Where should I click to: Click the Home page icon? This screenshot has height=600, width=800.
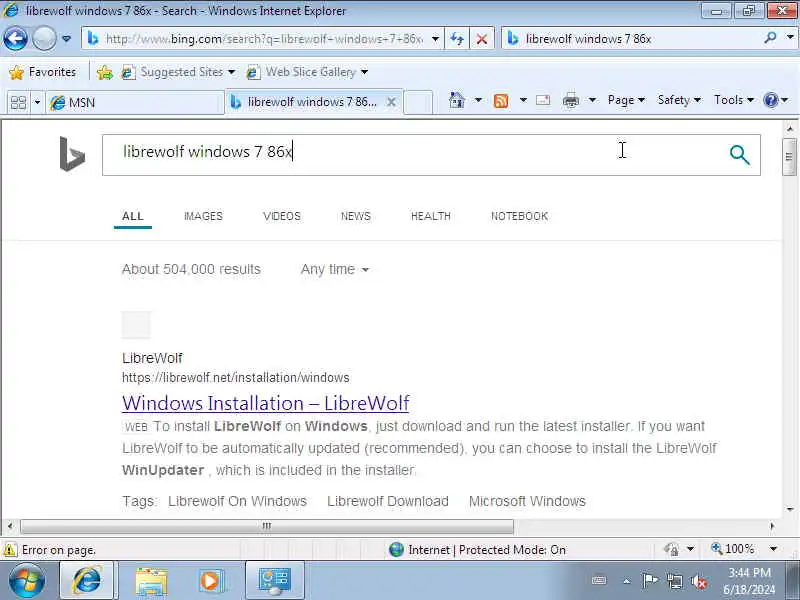point(457,100)
